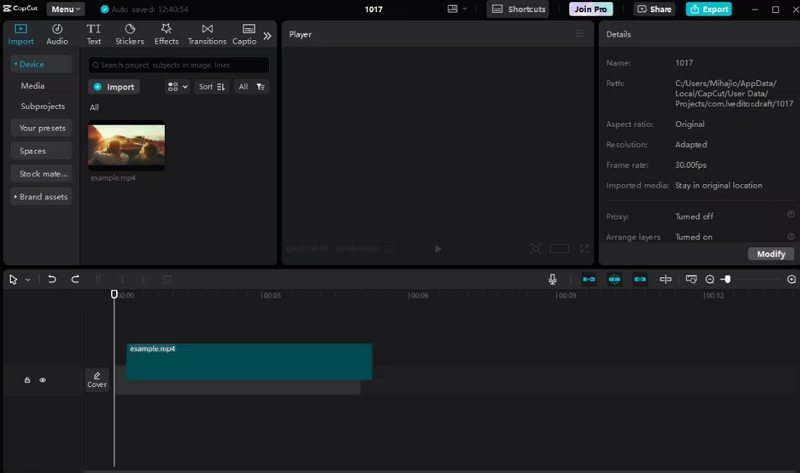Toggle main track magnet
The width and height of the screenshot is (800, 473).
(x=589, y=279)
